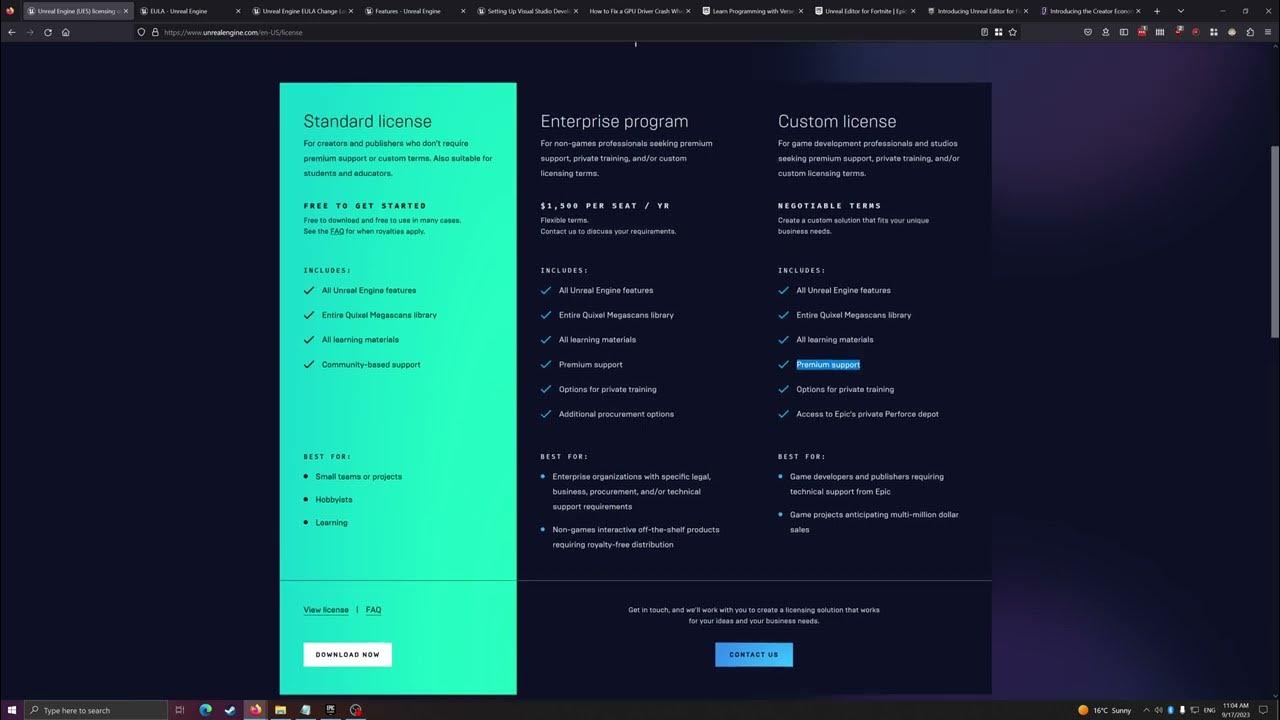Click the Community-based support item
The image size is (1280, 720).
pyautogui.click(x=371, y=365)
